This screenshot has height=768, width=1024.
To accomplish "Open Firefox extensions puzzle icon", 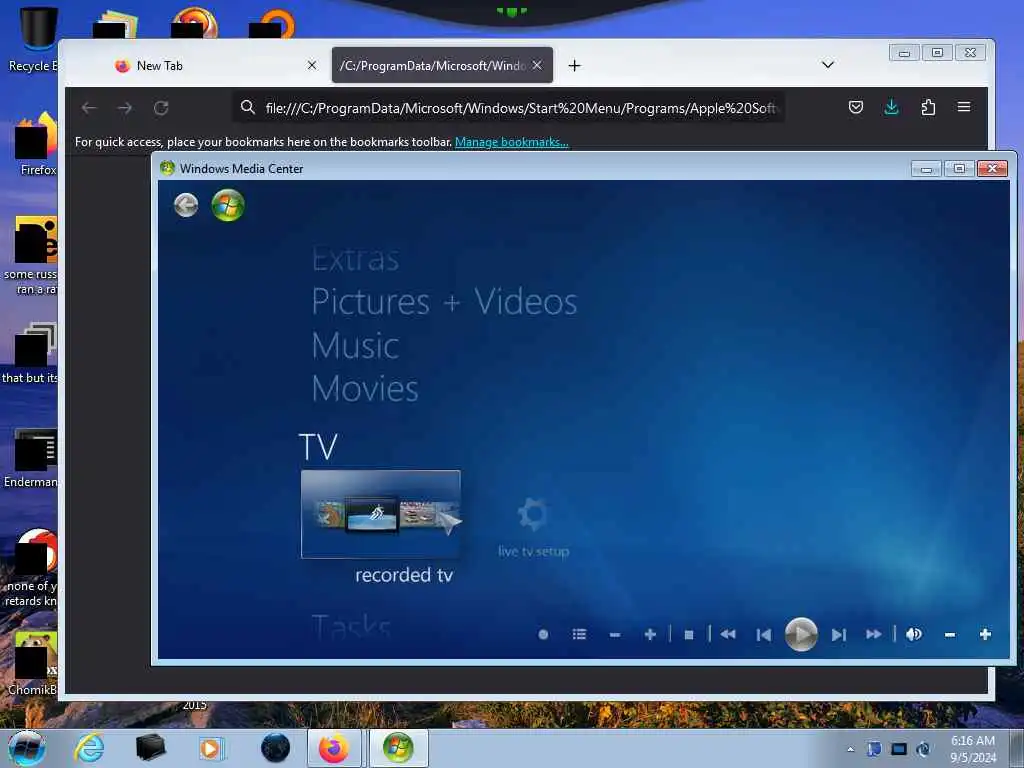I will 928,107.
